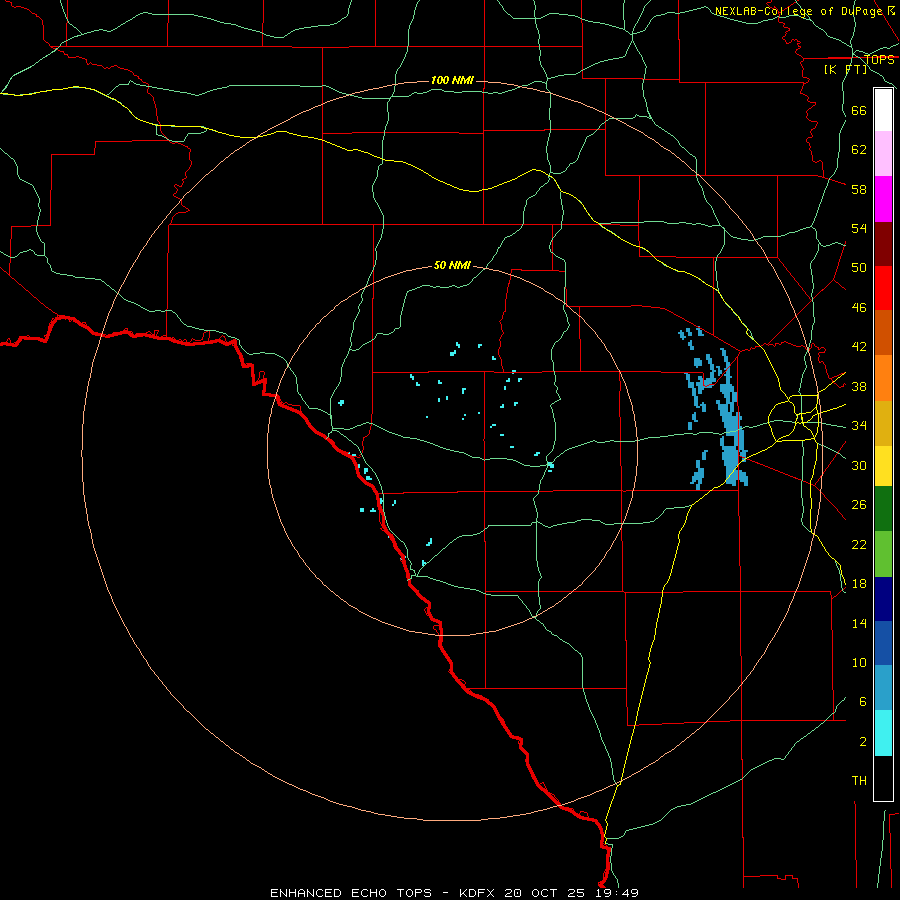Click the '50' legend value
The width and height of the screenshot is (900, 900).
[x=859, y=268]
